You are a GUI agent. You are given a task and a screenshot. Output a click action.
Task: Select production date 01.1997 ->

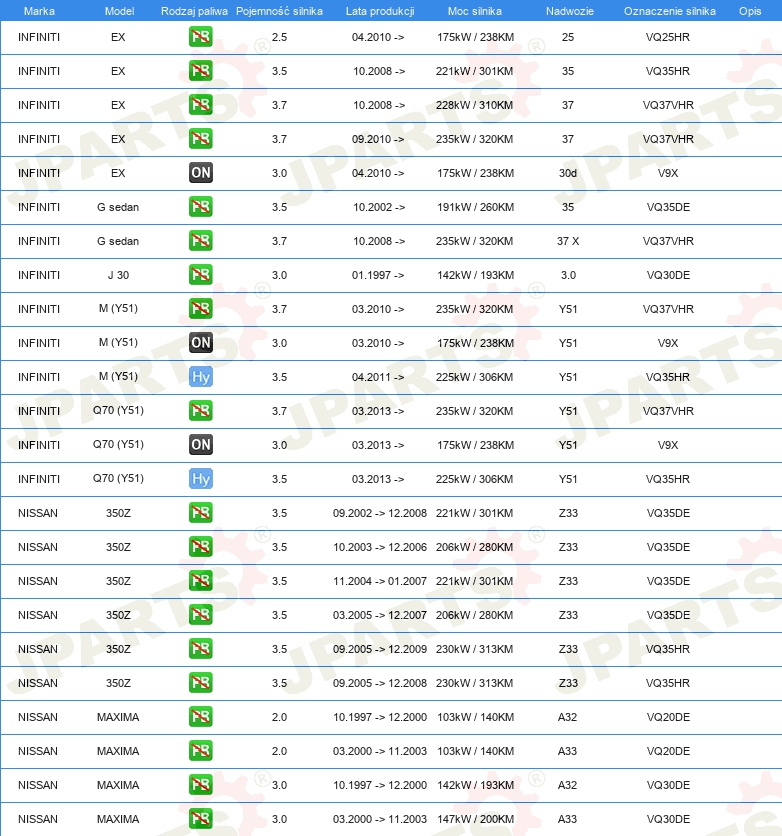coord(378,275)
